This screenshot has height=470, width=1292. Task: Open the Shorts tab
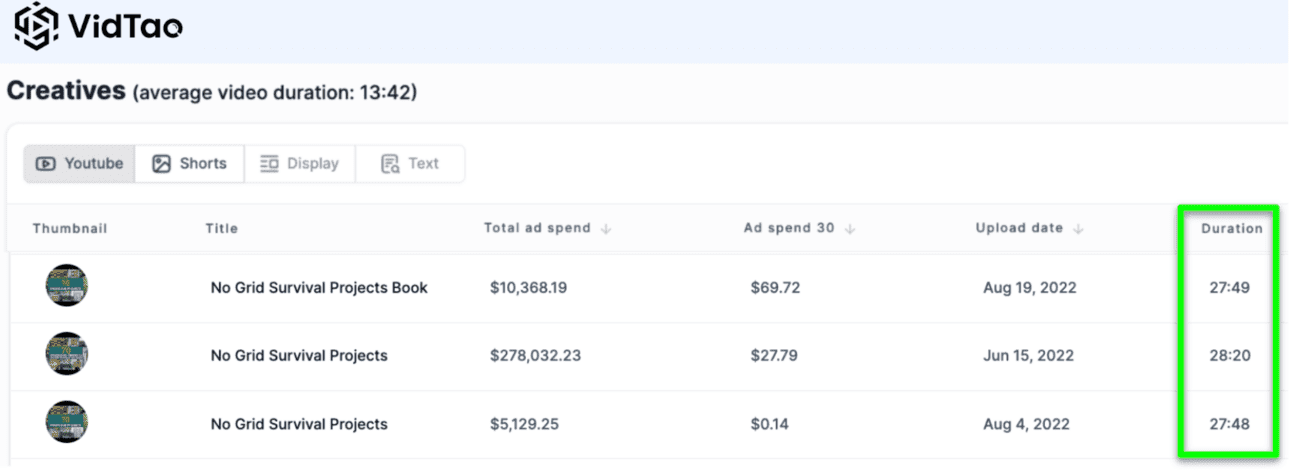pyautogui.click(x=190, y=164)
